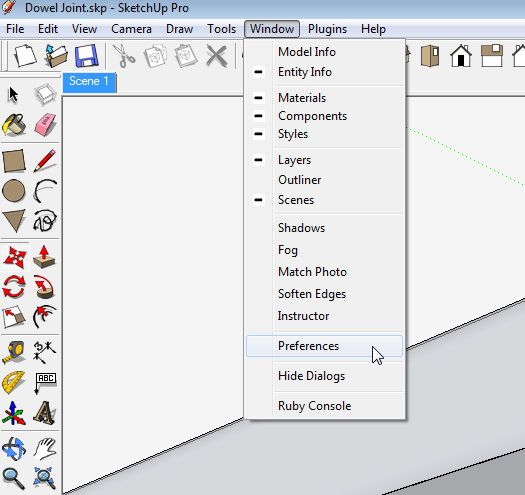Screen dimensions: 525x495
Task: Select the Arc tool
Action: click(x=45, y=191)
